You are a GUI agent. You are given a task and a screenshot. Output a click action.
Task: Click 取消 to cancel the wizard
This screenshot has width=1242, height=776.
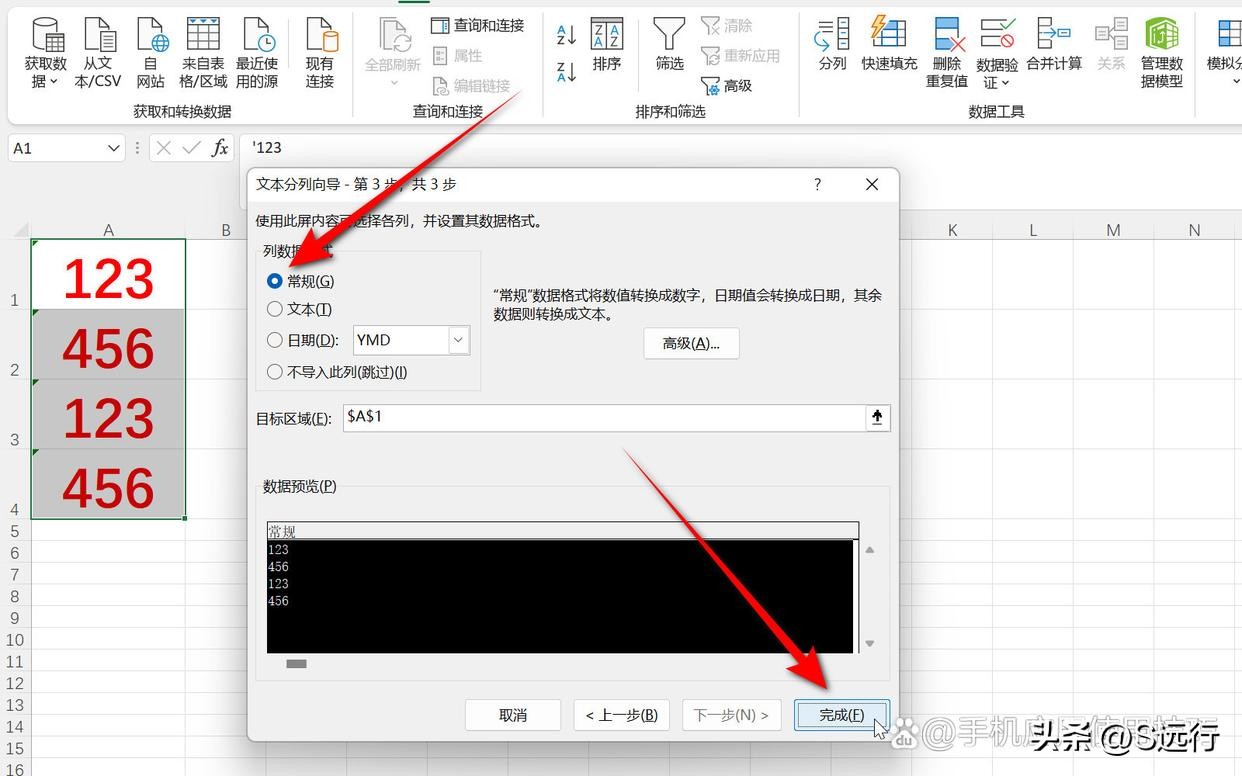[x=513, y=715]
